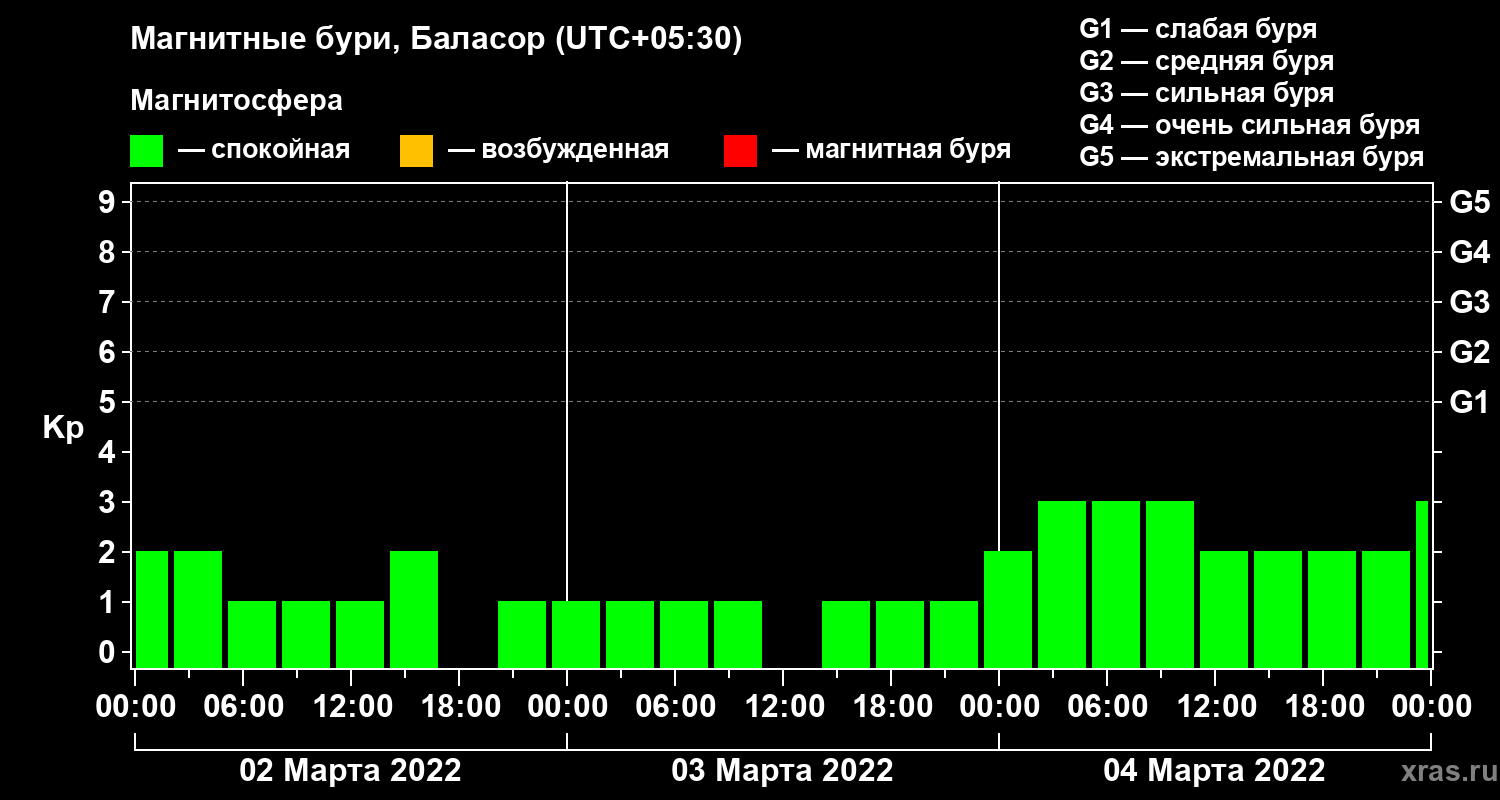Click the 'Kp' axis title

pyautogui.click(x=63, y=428)
